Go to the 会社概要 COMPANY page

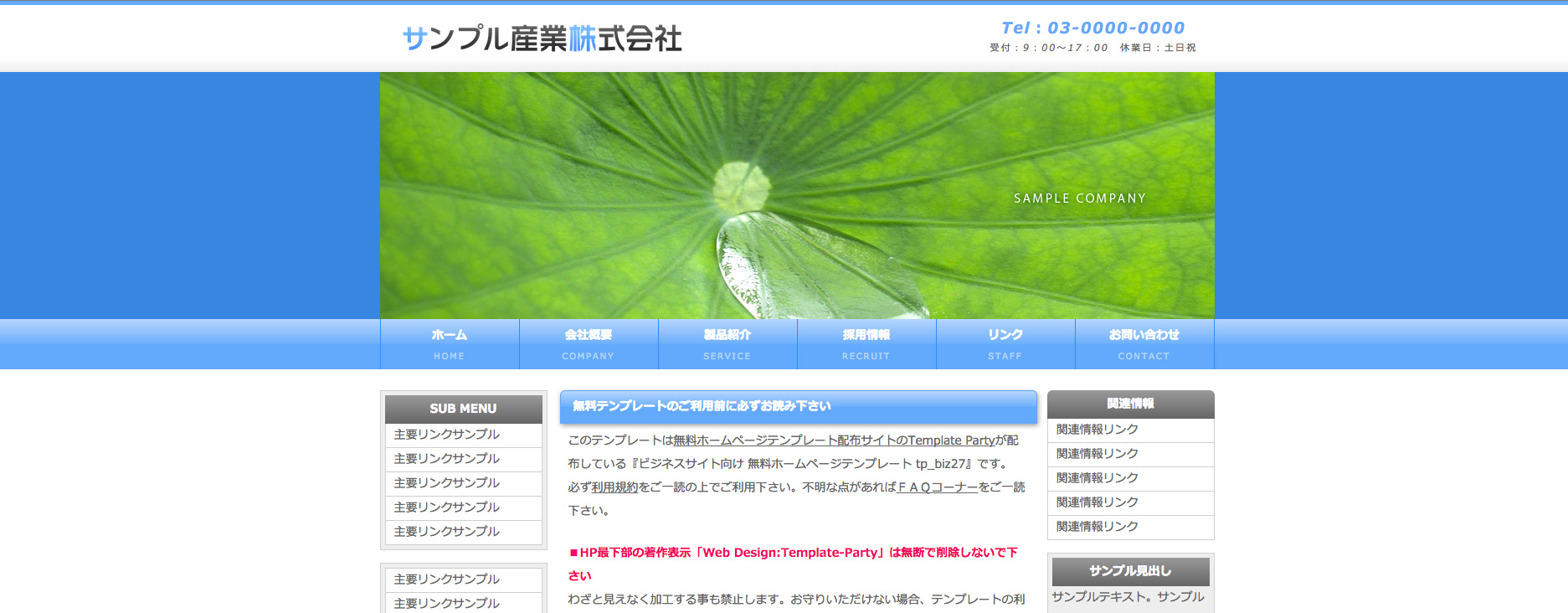[589, 344]
